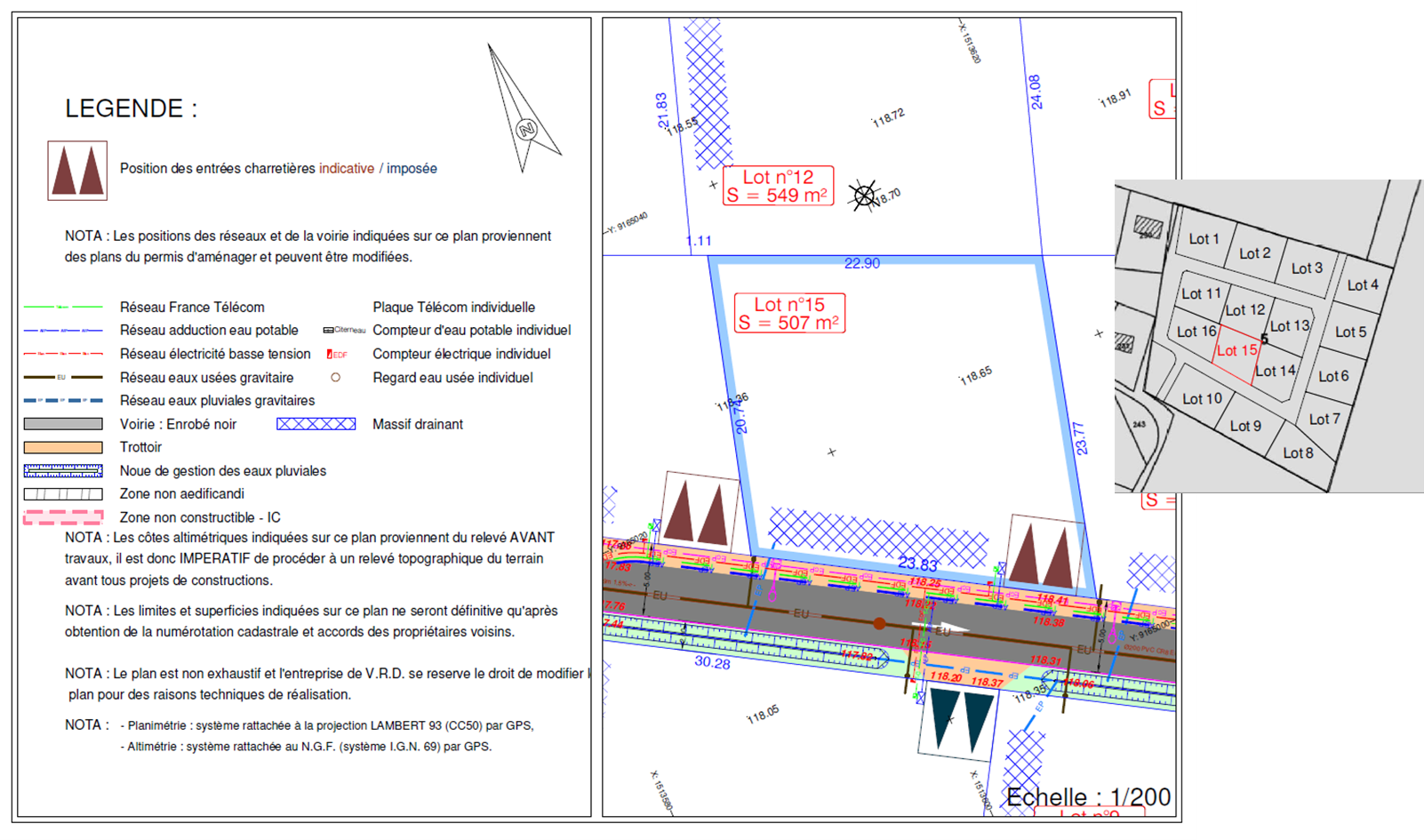The image size is (1424, 840).
Task: Click the dark teal imposed entrance symbol
Action: (x=961, y=723)
